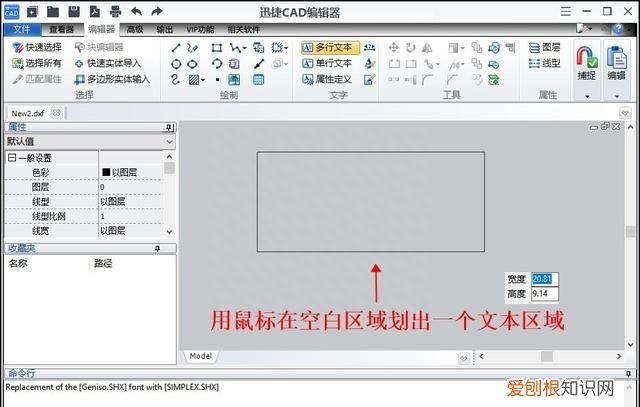Print using the printer icon
The image size is (640, 407).
tap(116, 11)
